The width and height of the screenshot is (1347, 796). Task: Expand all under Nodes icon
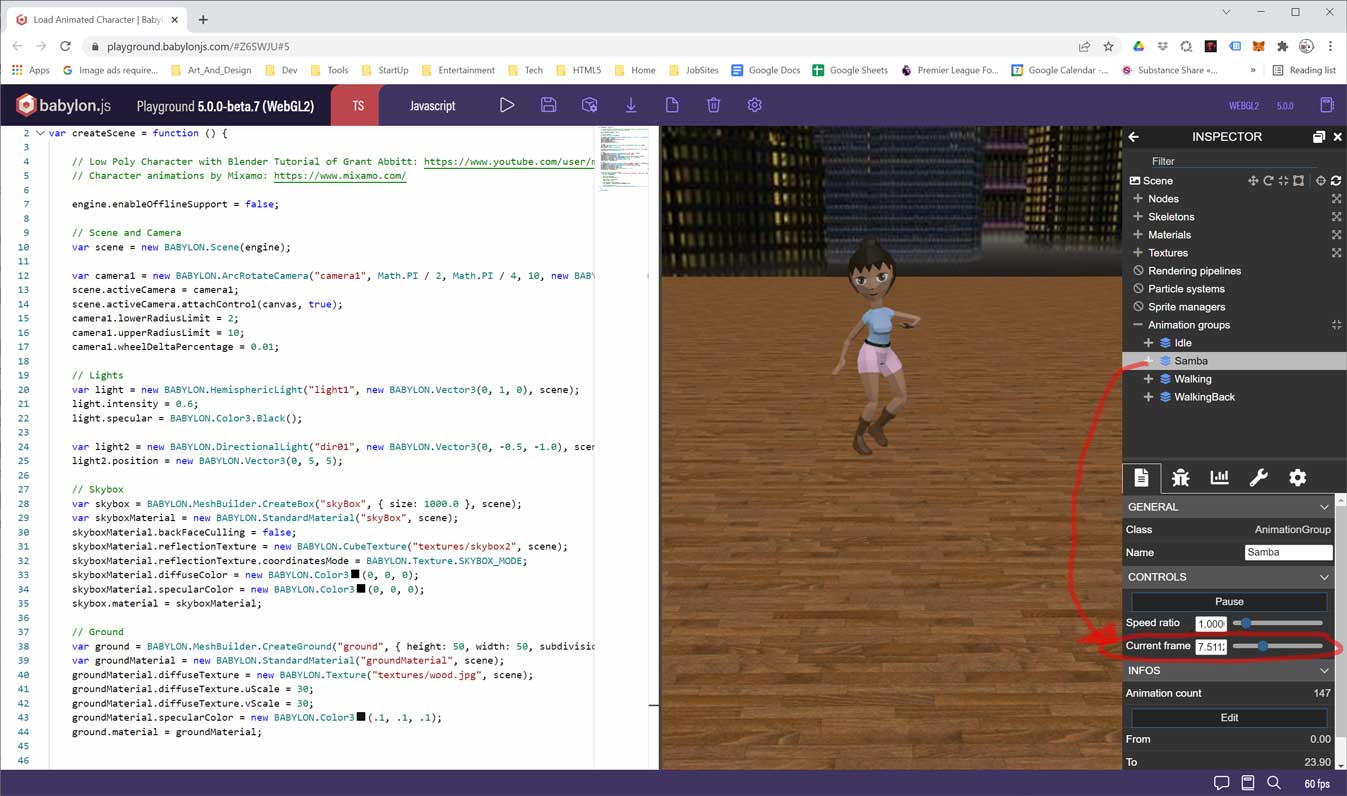pos(1336,199)
